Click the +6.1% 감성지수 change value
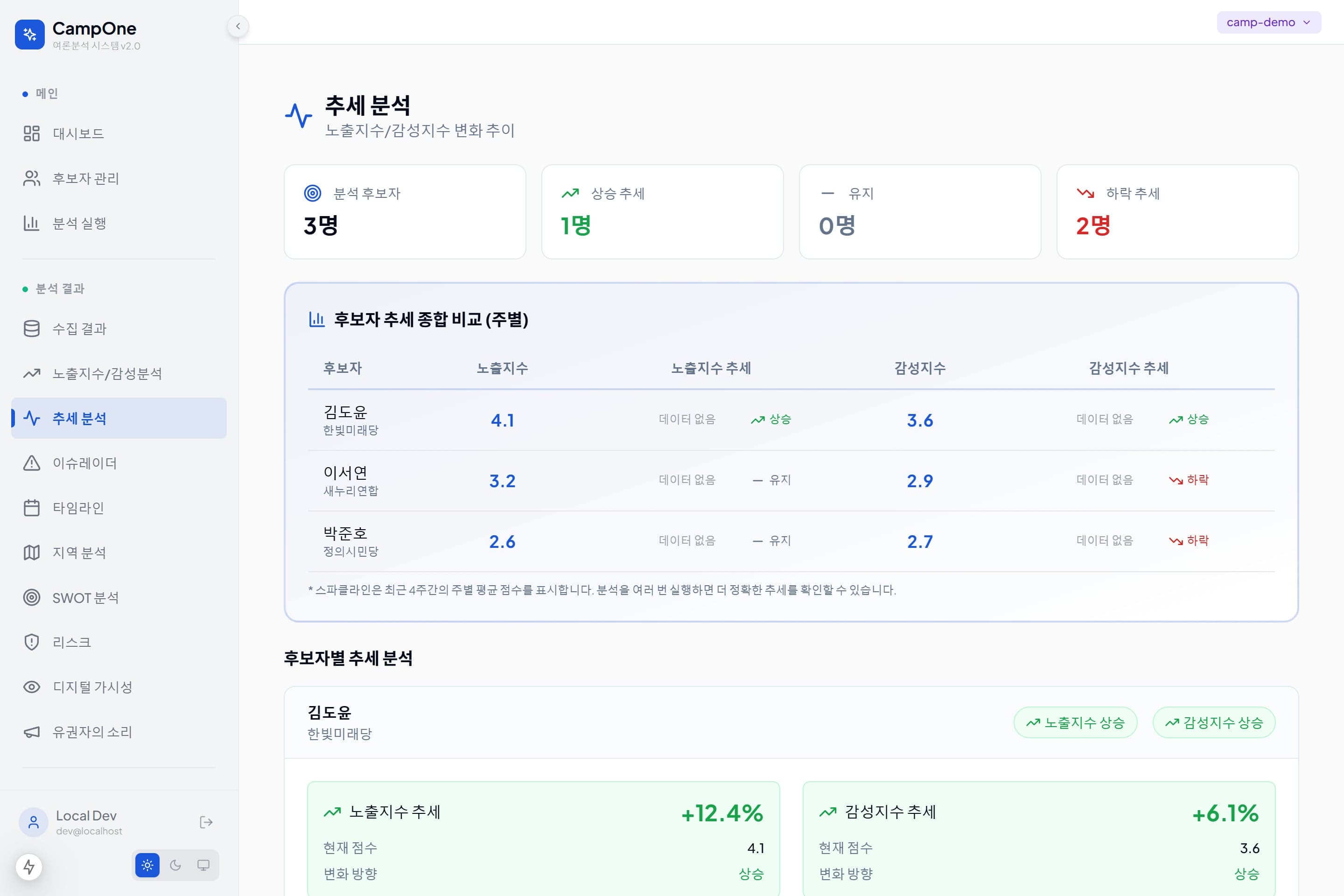The height and width of the screenshot is (896, 1344). tap(1226, 812)
